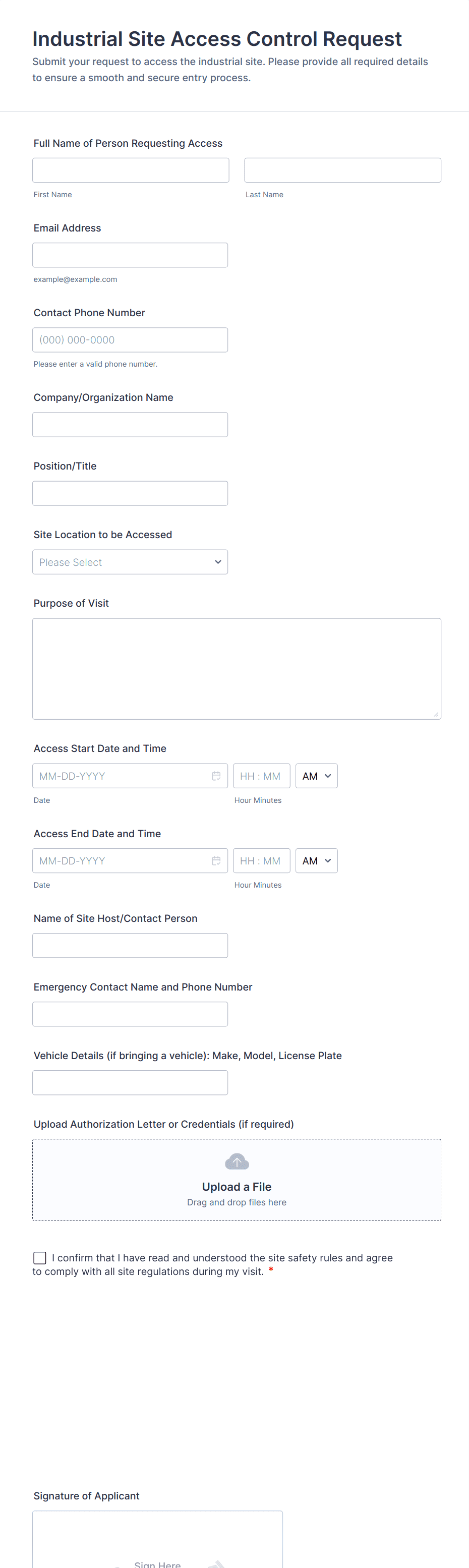Click the Access End time HH:MM field

[262, 861]
